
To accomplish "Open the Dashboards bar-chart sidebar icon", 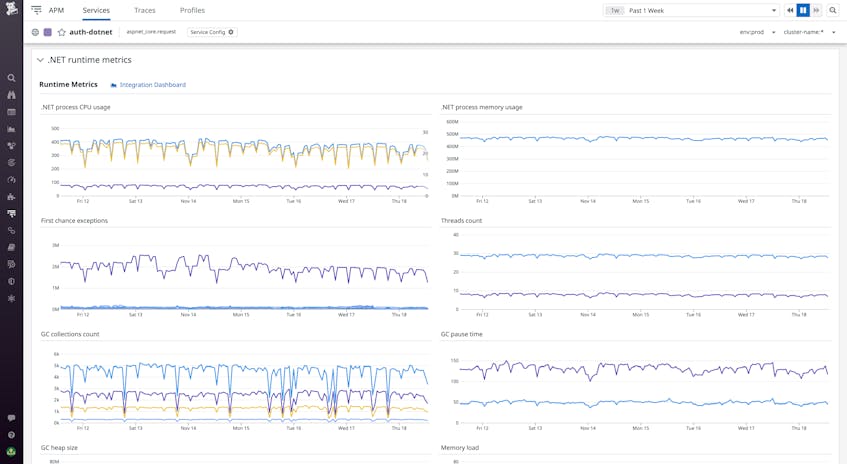I will point(11,129).
